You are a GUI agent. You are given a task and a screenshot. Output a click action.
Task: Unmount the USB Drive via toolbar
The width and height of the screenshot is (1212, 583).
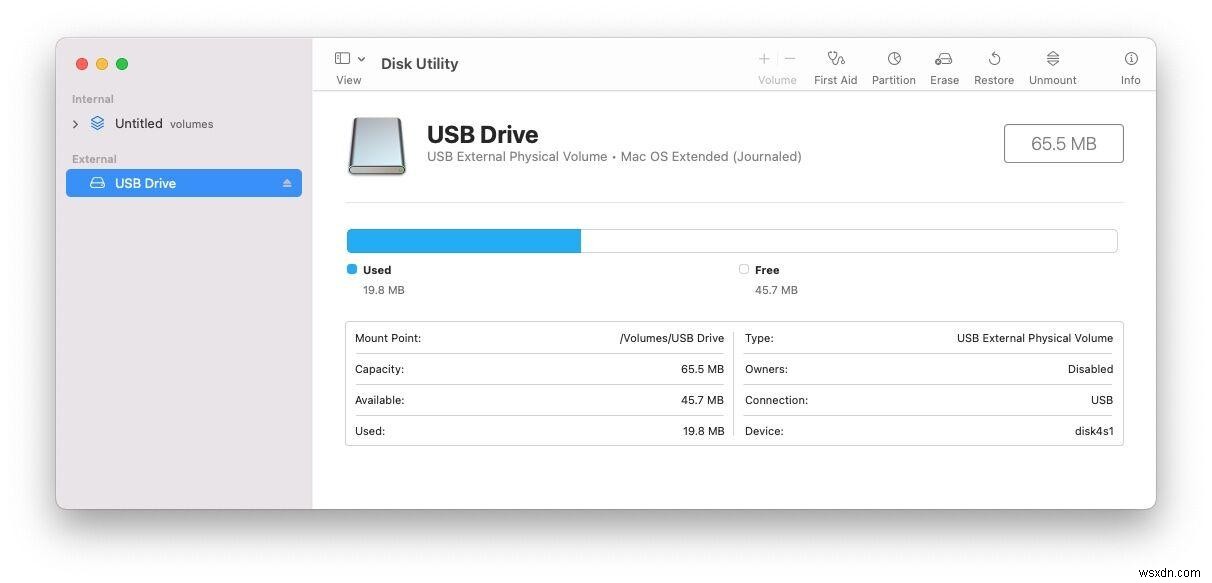point(1053,59)
